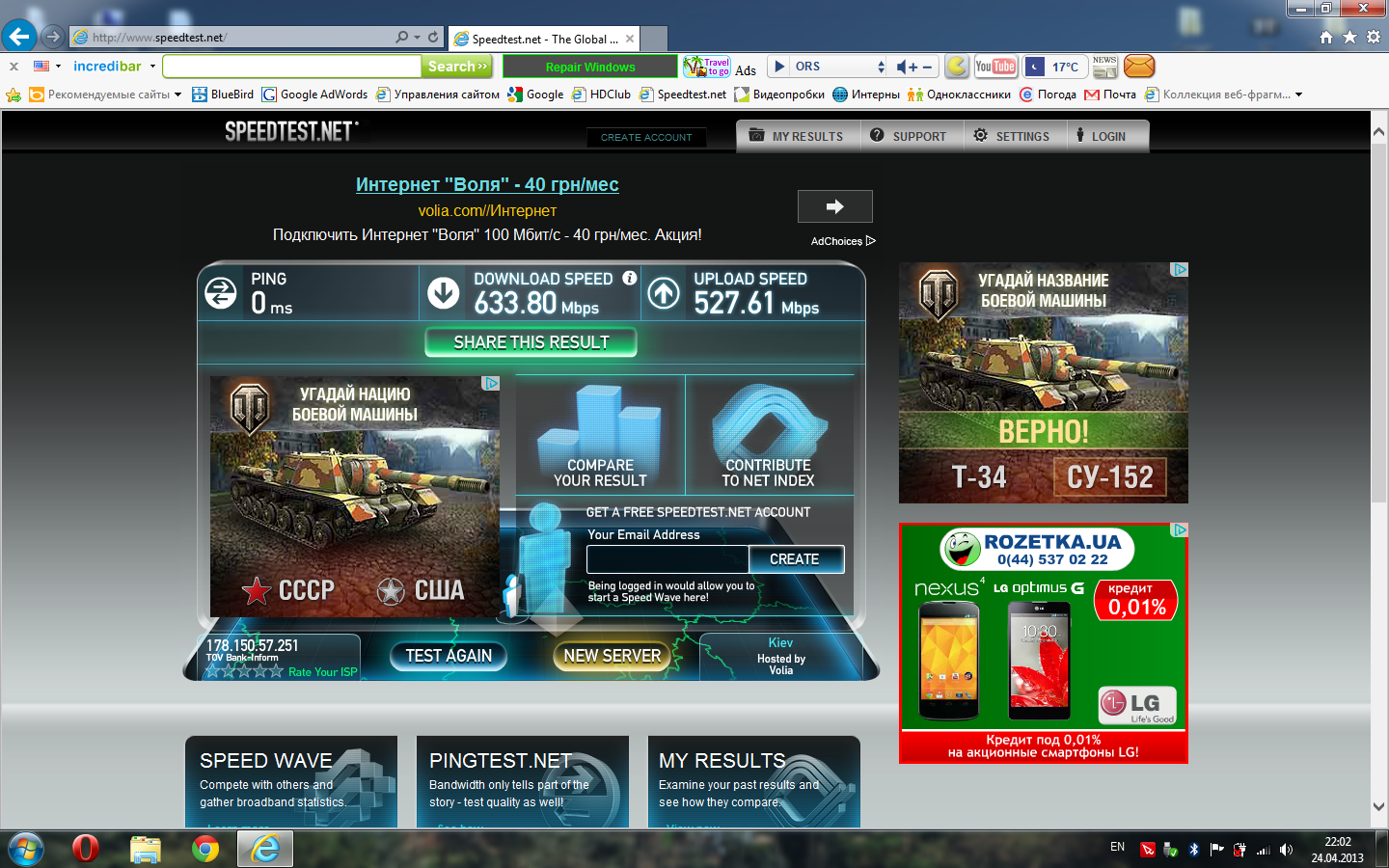
Task: Expand the ORS radio station selector
Action: [x=881, y=67]
